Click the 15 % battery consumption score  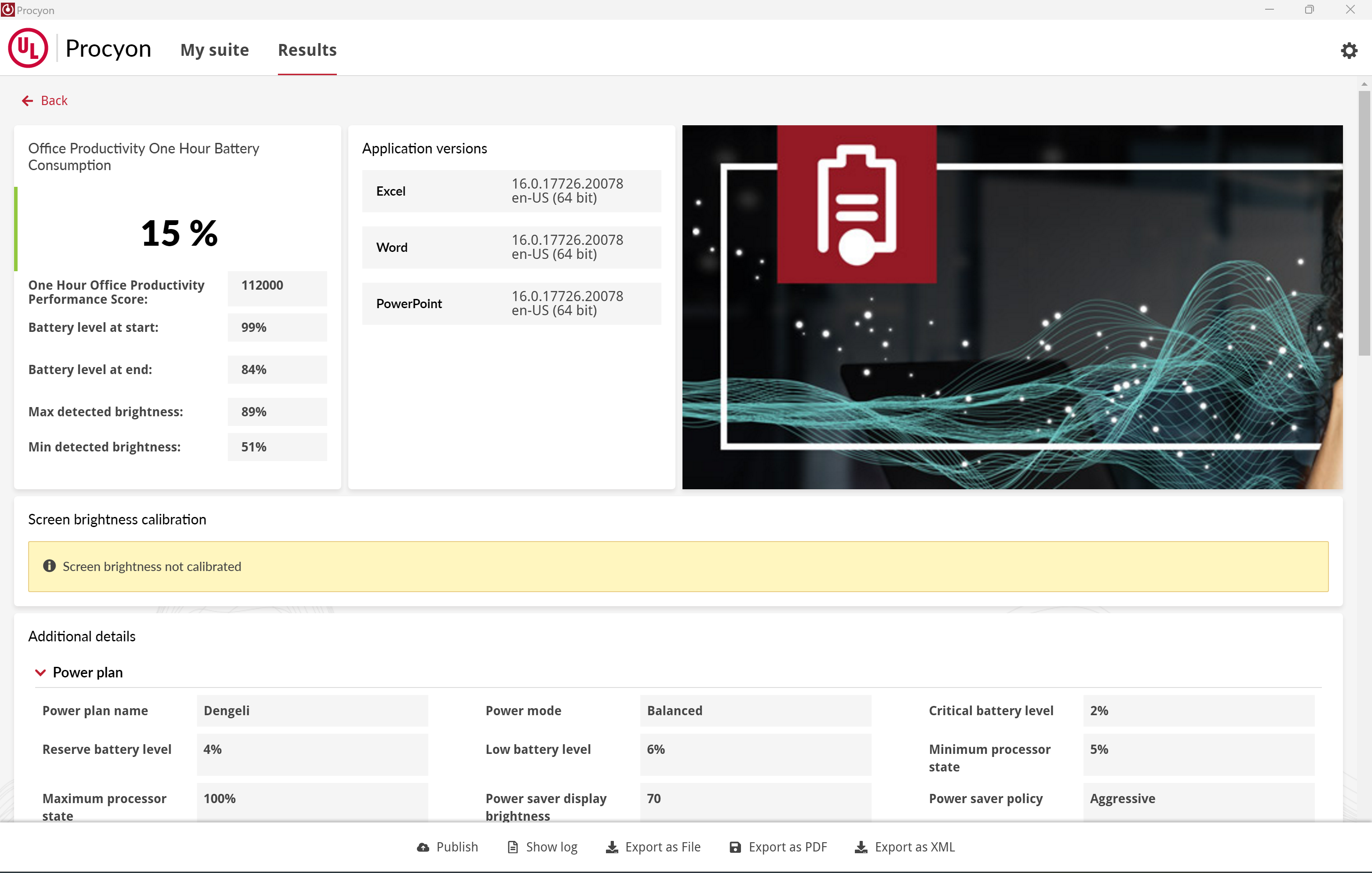coord(179,233)
